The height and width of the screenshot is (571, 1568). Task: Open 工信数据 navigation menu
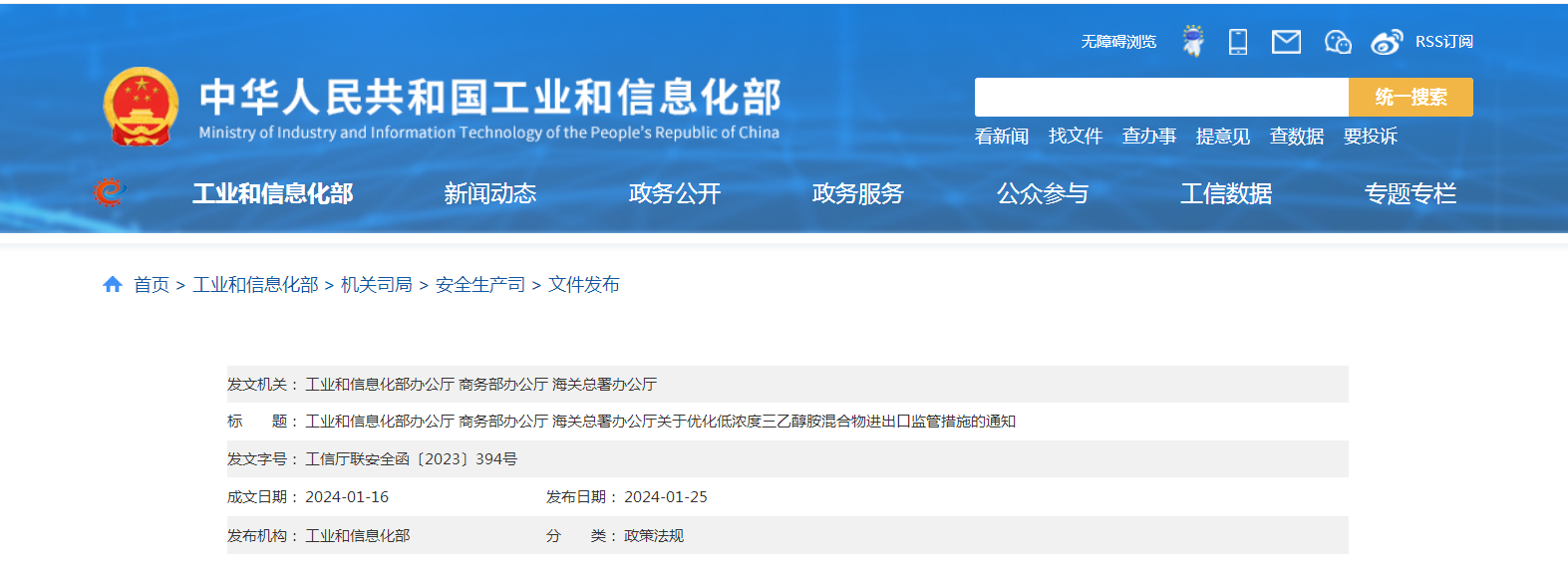(x=1226, y=193)
